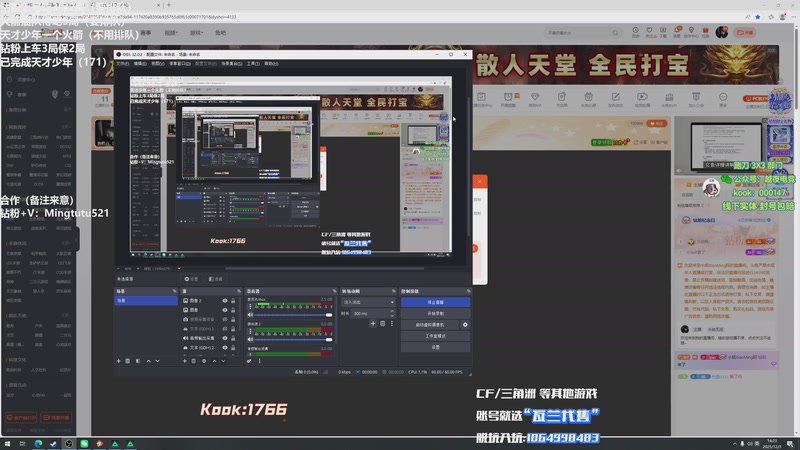Move scene up with arrow icon
Screen dimensions: 800x450
(x=148, y=361)
